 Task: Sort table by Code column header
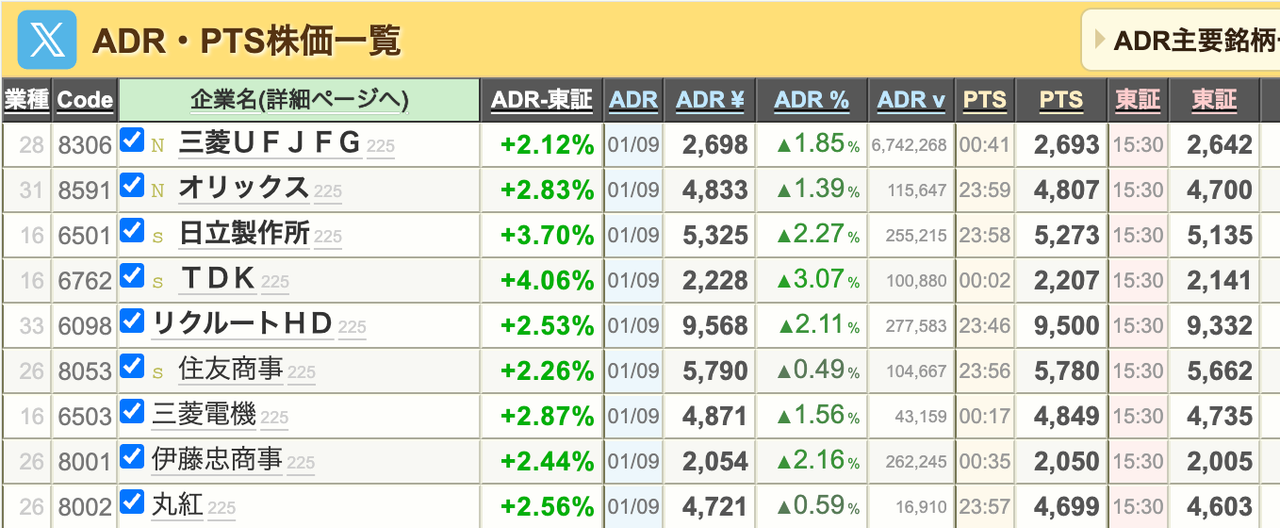tap(85, 100)
